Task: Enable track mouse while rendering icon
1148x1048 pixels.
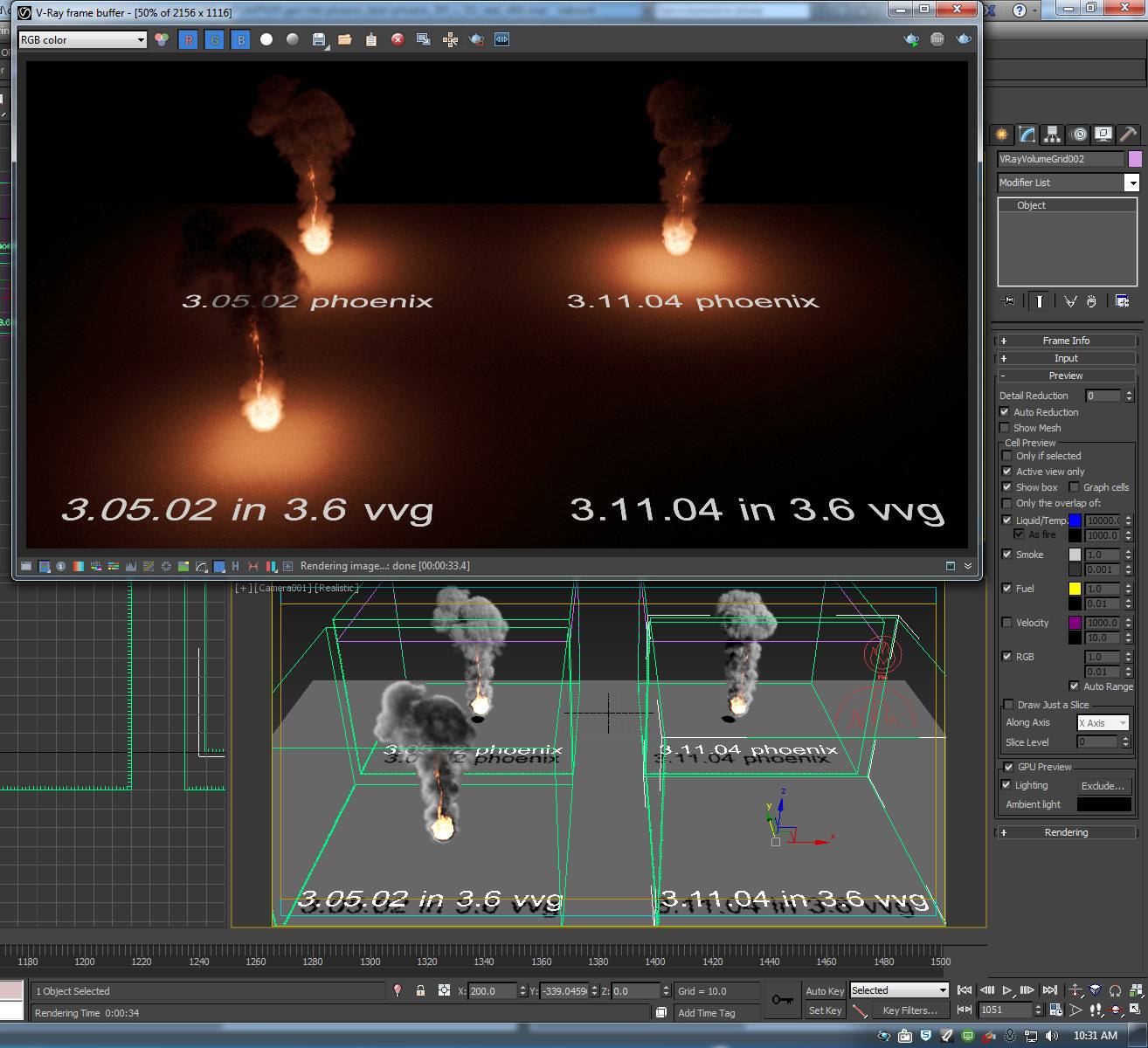Action: tap(450, 40)
